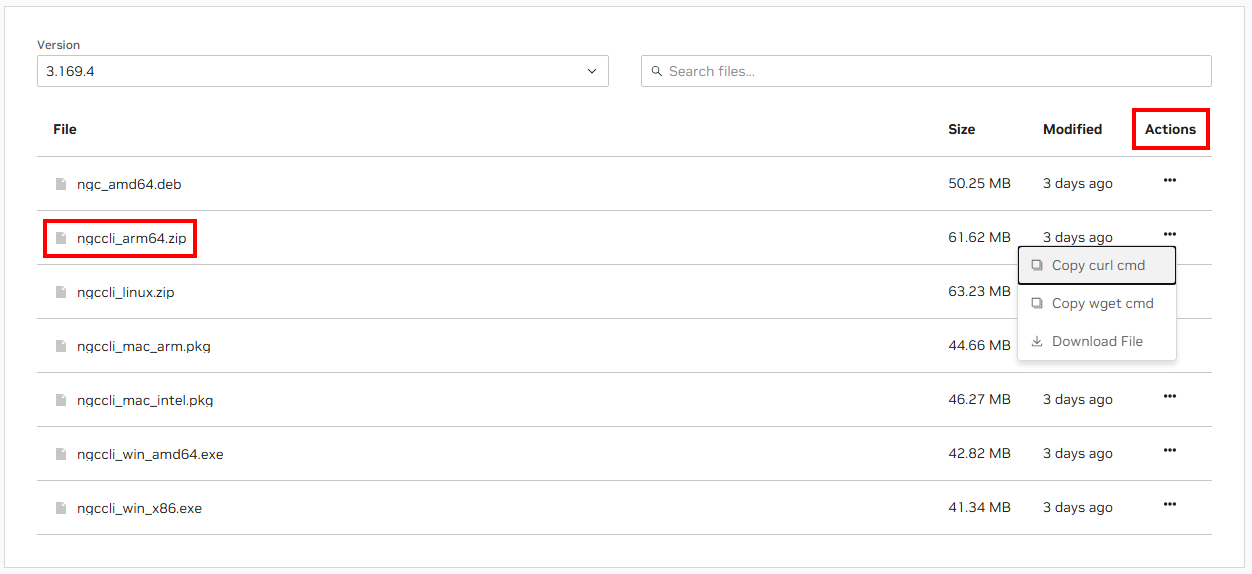This screenshot has width=1252, height=574.
Task: Select Download File menu option
Action: tap(1096, 342)
